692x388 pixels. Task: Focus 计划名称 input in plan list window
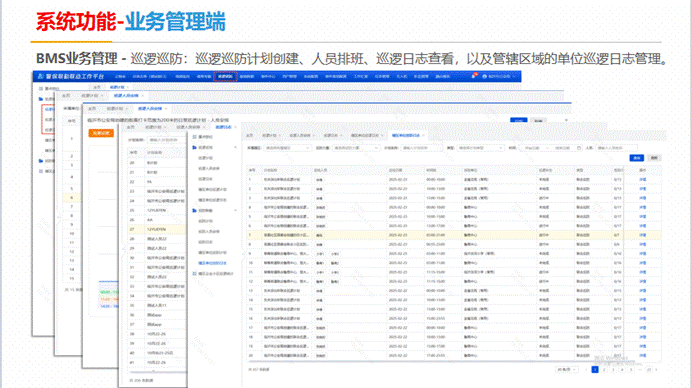pos(166,140)
